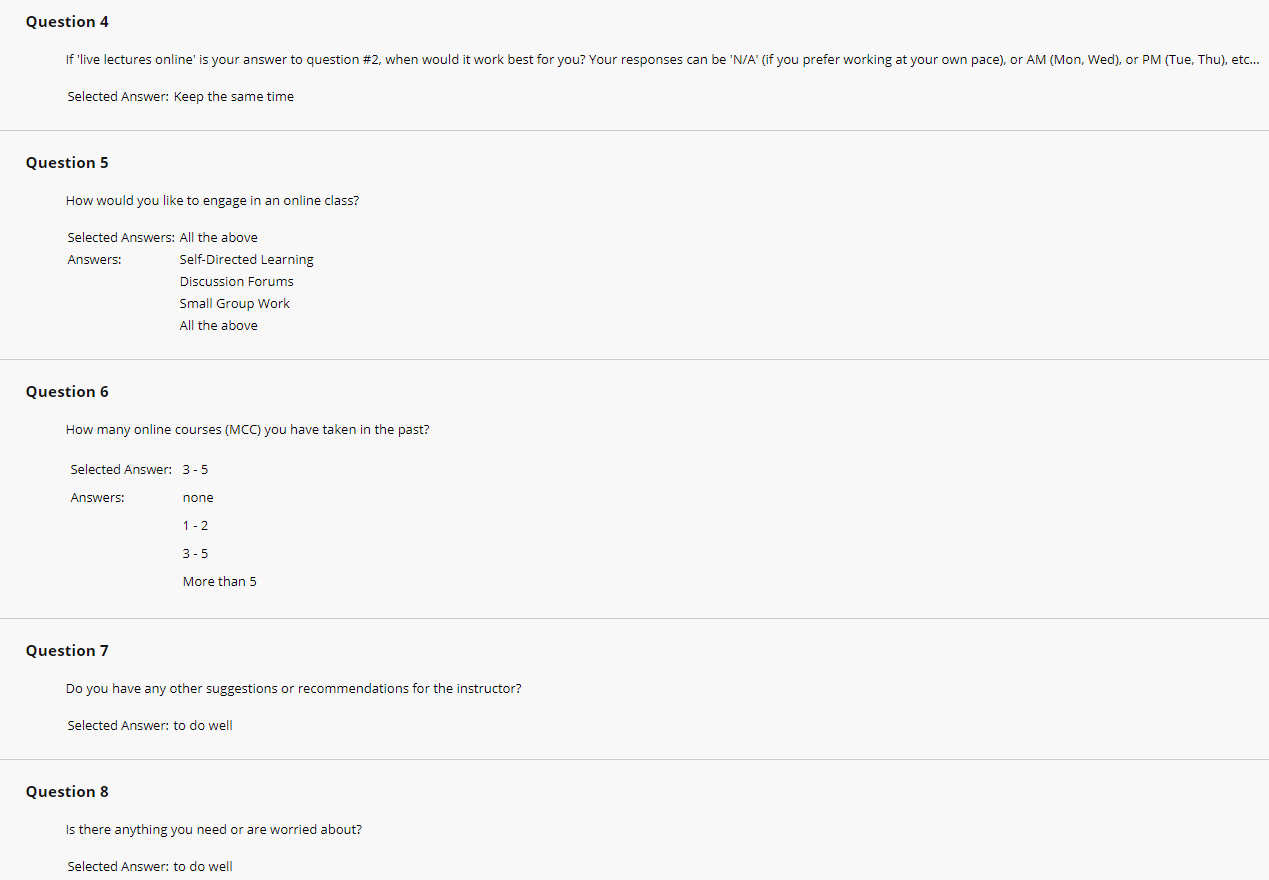
Task: Click the Question 4 heading
Action: coord(67,22)
